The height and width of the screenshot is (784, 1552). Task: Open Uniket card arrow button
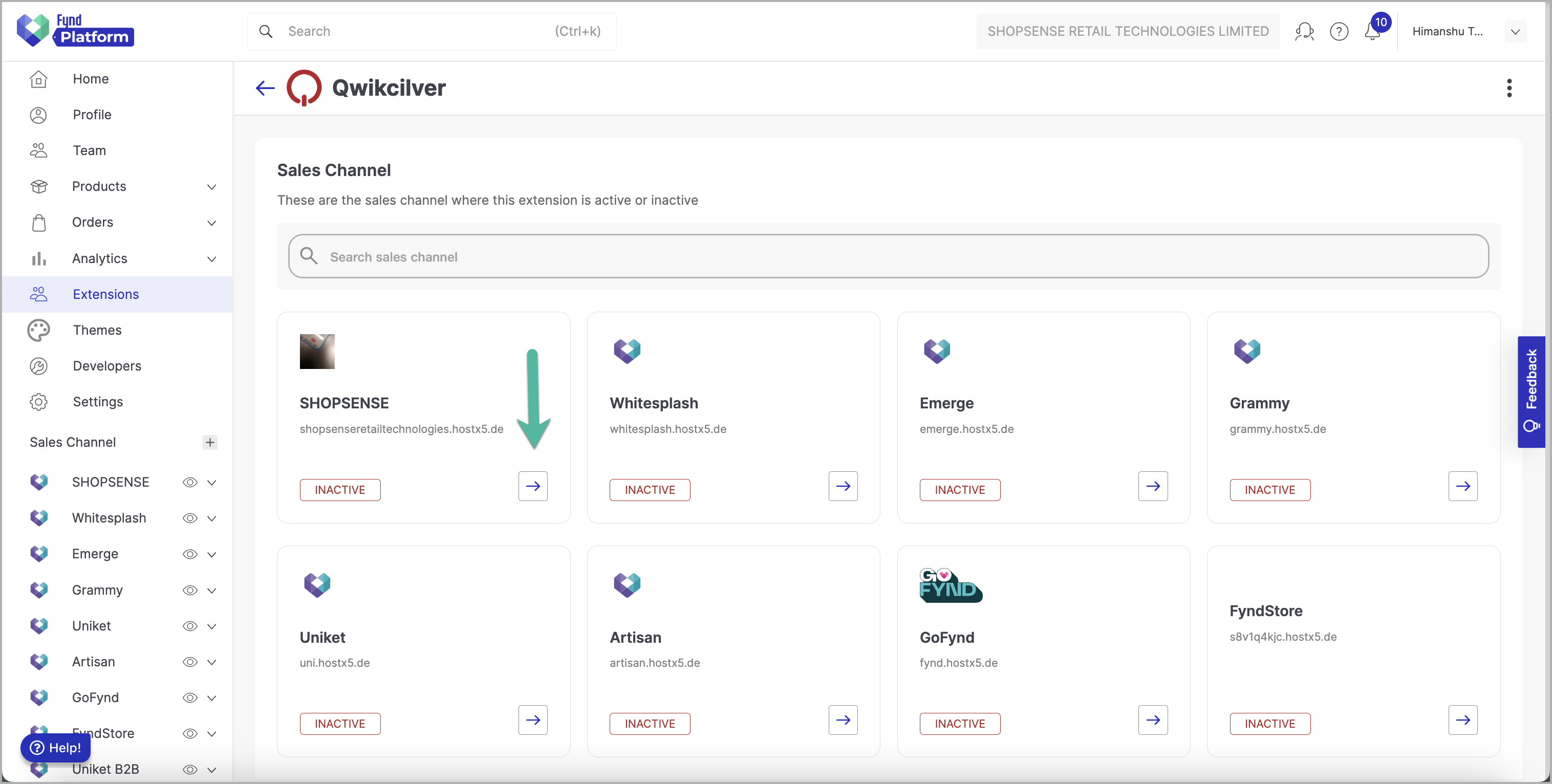tap(532, 720)
